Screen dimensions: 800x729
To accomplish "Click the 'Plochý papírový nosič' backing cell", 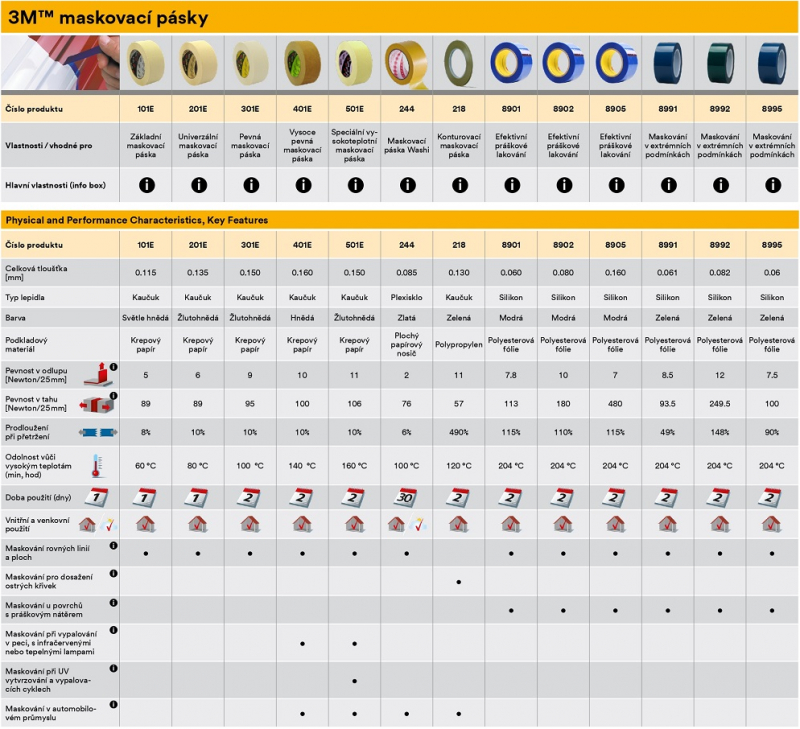I will coord(407,344).
